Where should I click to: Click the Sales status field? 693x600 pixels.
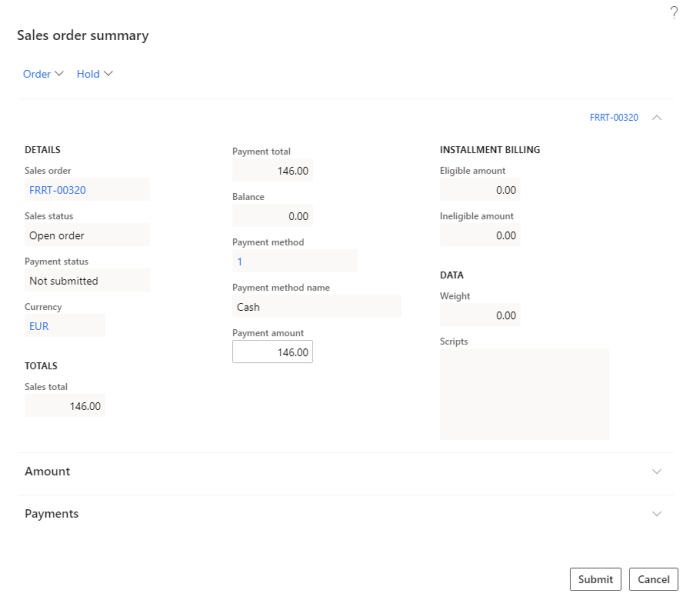(x=87, y=236)
